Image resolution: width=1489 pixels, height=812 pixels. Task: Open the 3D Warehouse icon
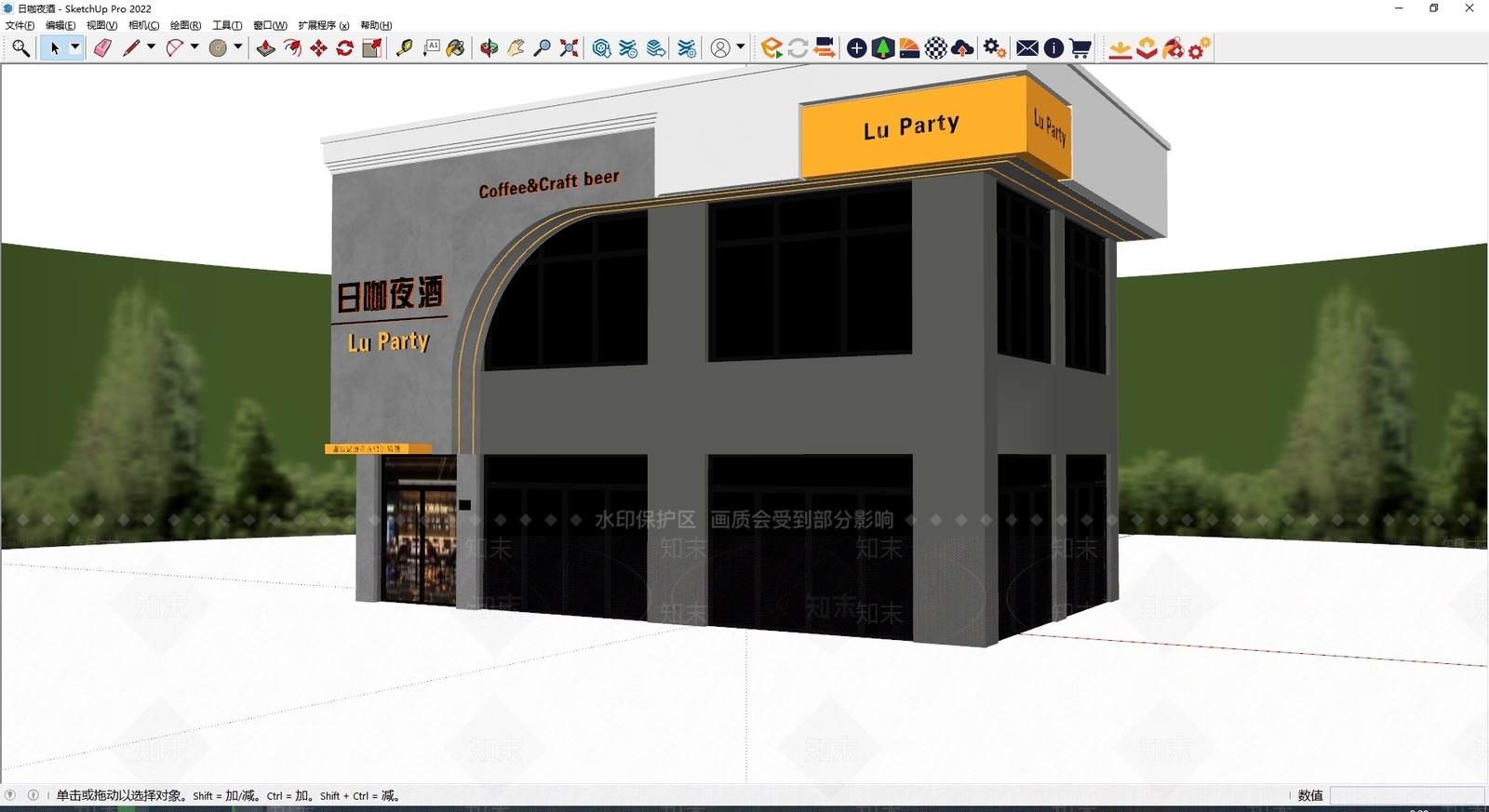tap(601, 48)
